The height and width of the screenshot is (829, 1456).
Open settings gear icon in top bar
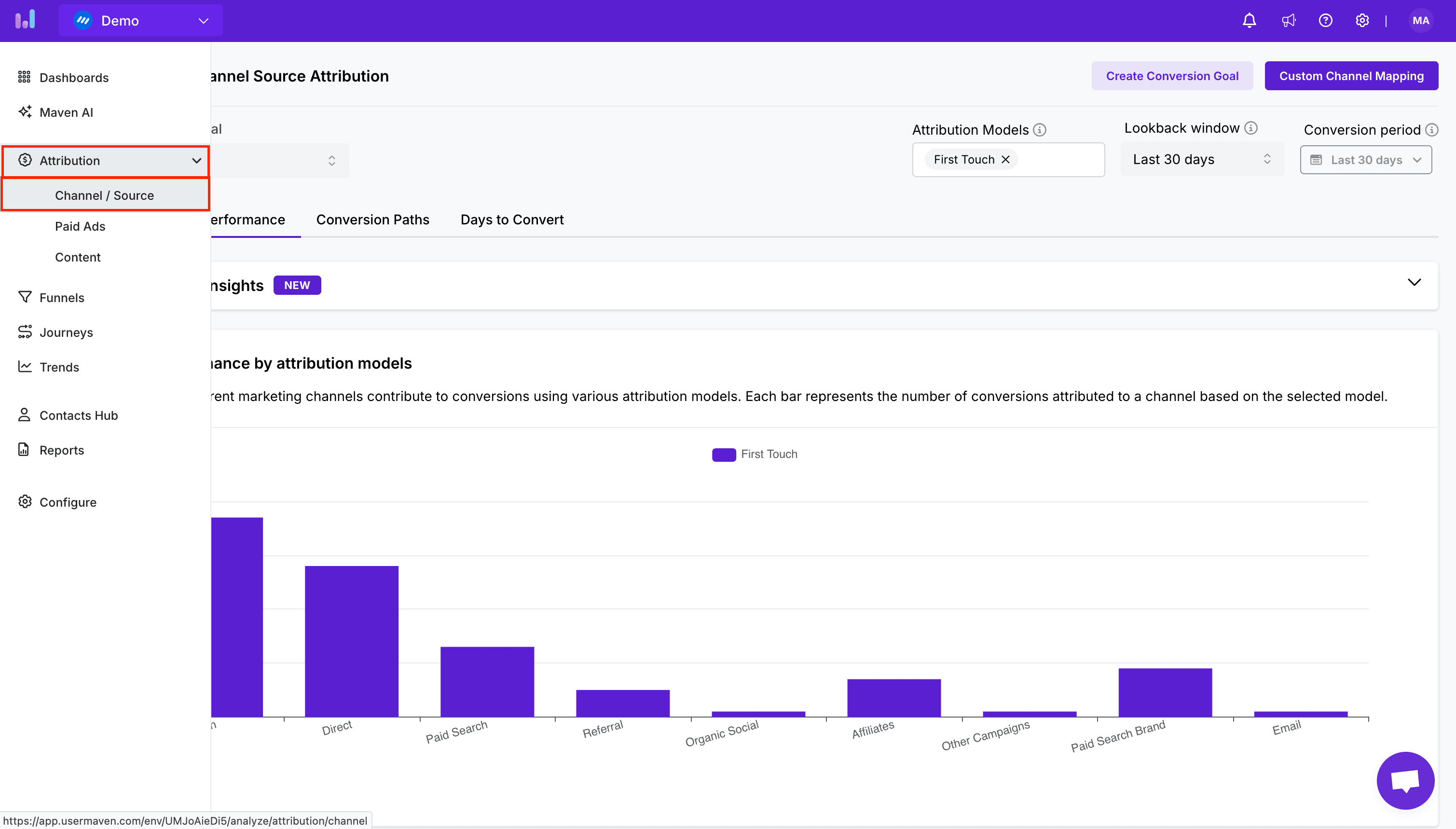[1361, 20]
